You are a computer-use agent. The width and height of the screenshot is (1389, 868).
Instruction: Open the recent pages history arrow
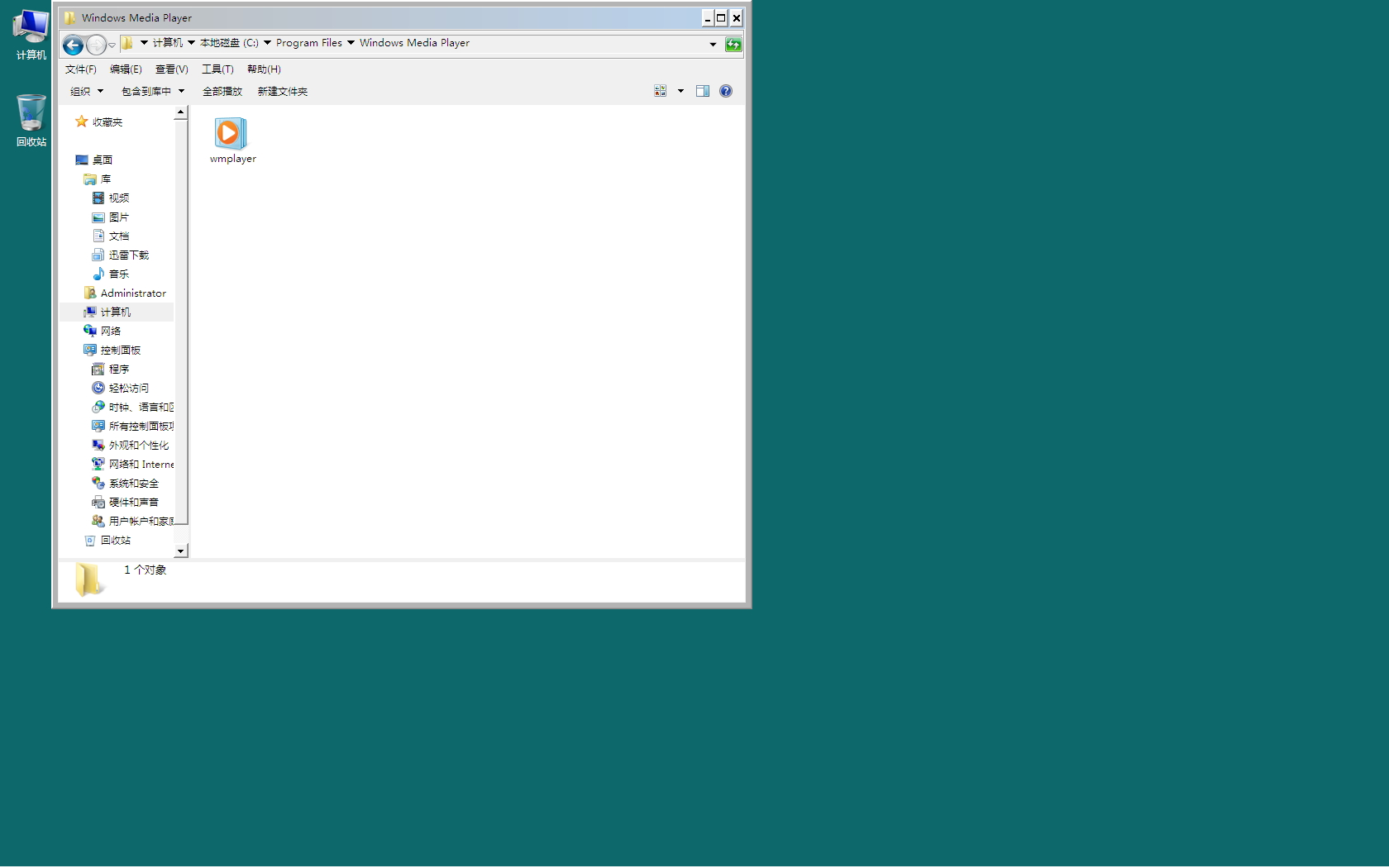112,45
